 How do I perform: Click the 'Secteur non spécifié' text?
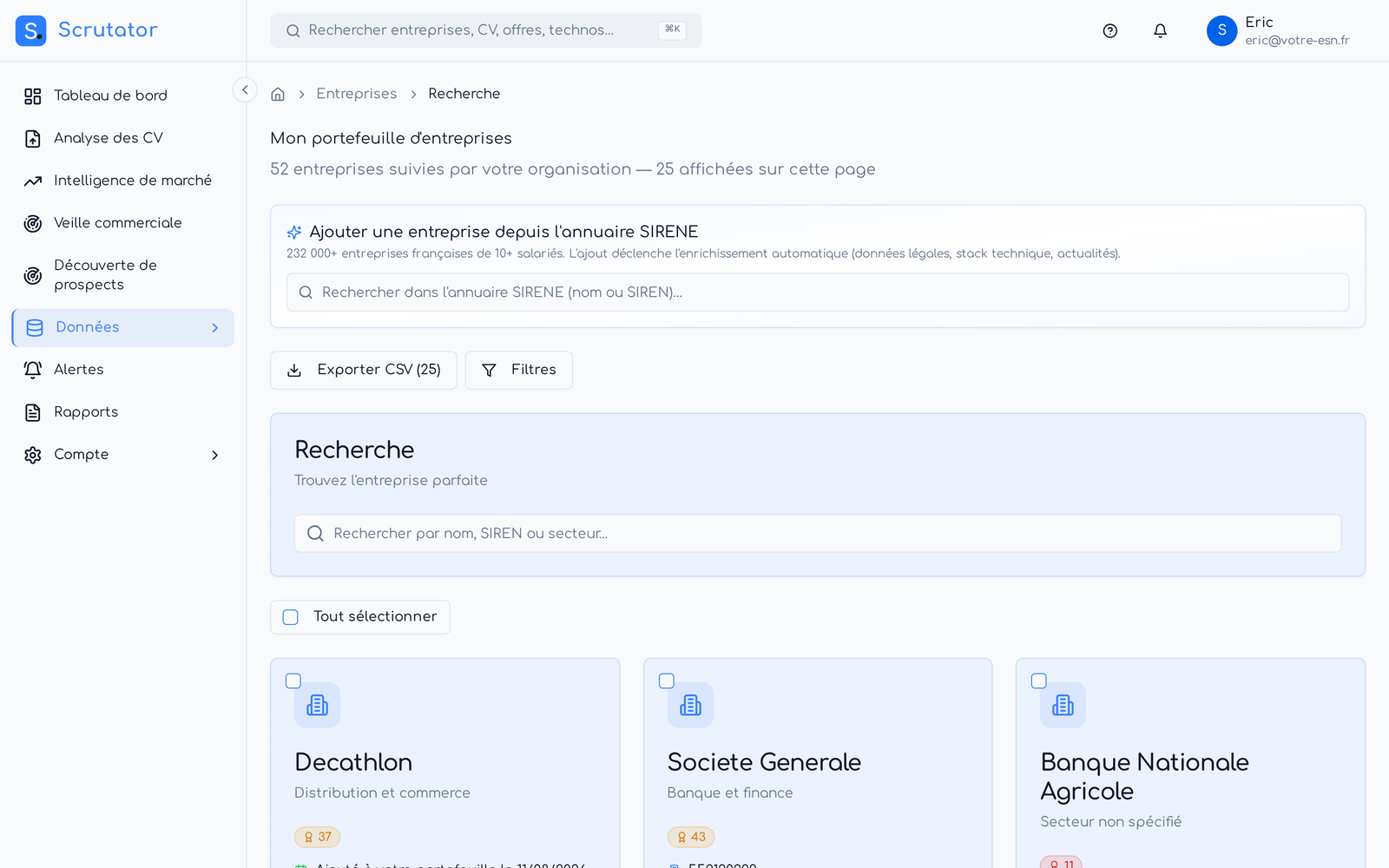point(1111,822)
